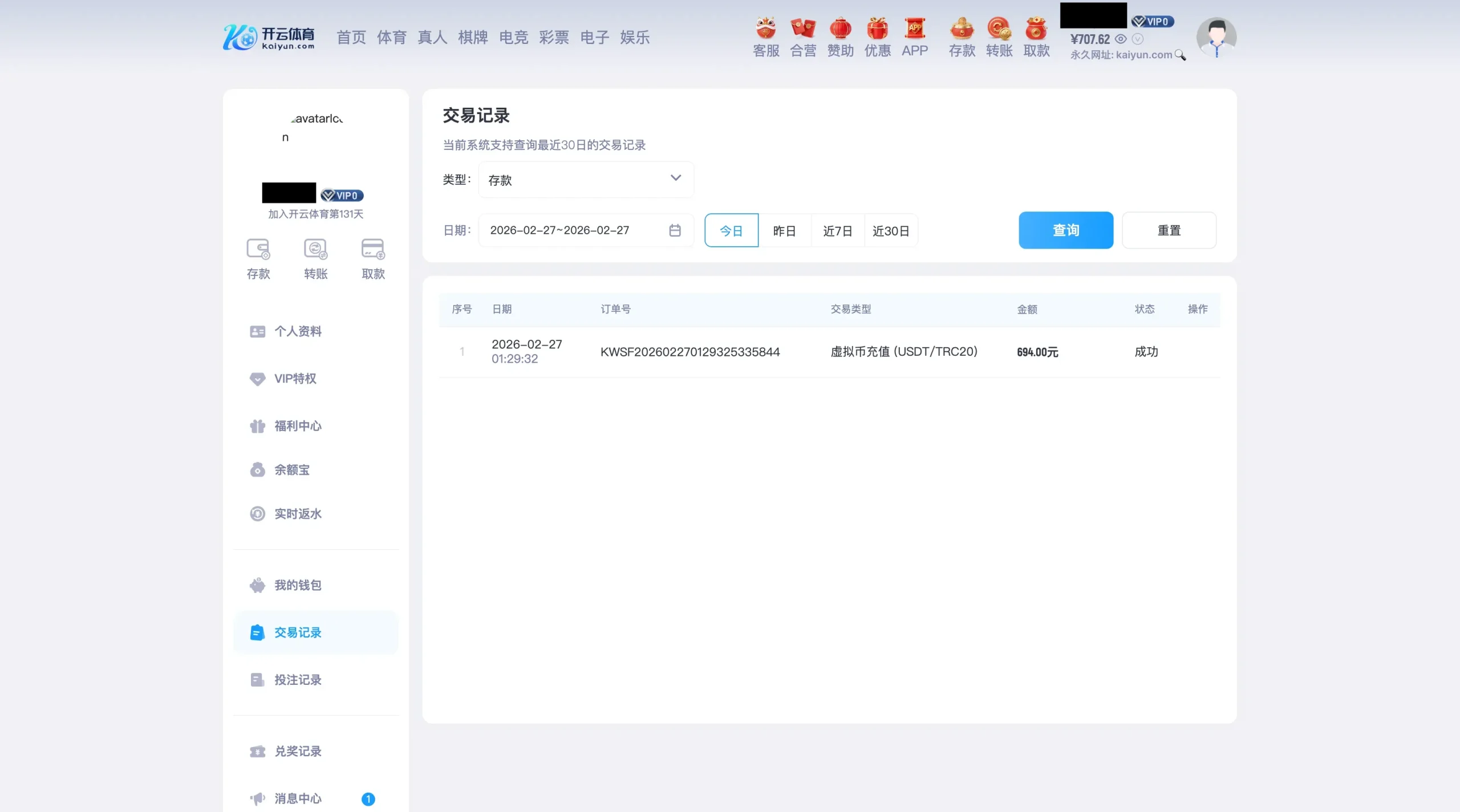1460x812 pixels.
Task: Open 投注记录 in the sidebar menu
Action: tap(298, 680)
